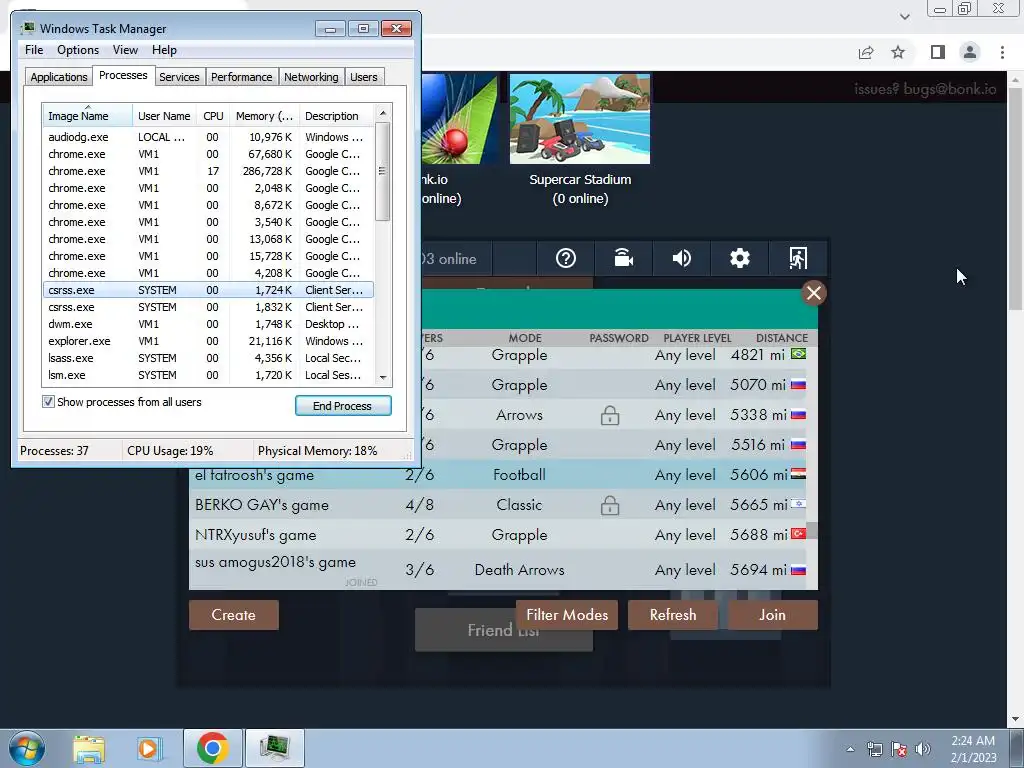Click the camera replay icon in bonk.io toolbar

pyautogui.click(x=624, y=259)
